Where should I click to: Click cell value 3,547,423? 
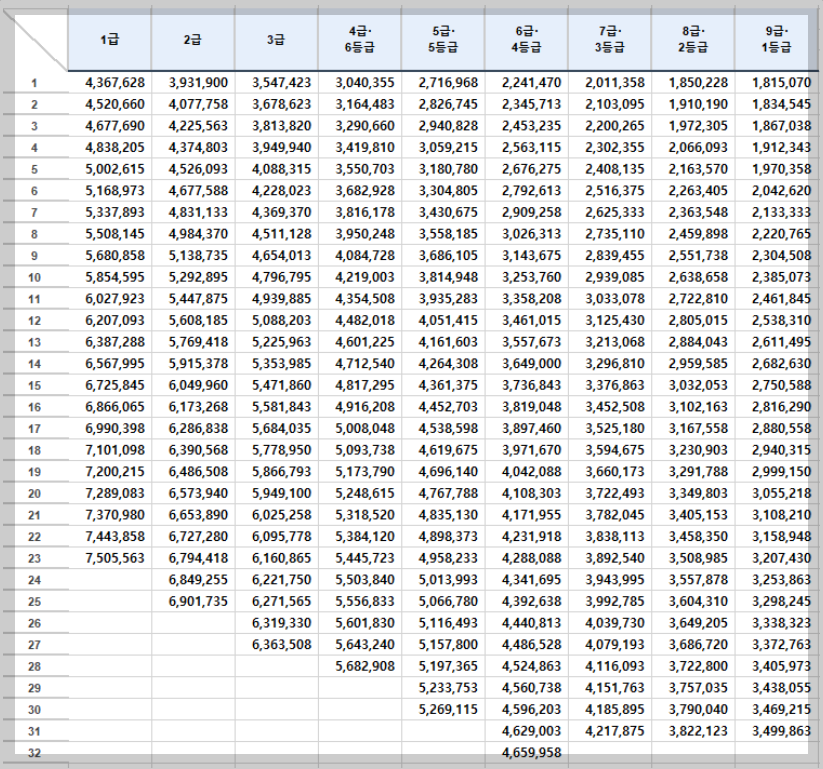282,82
